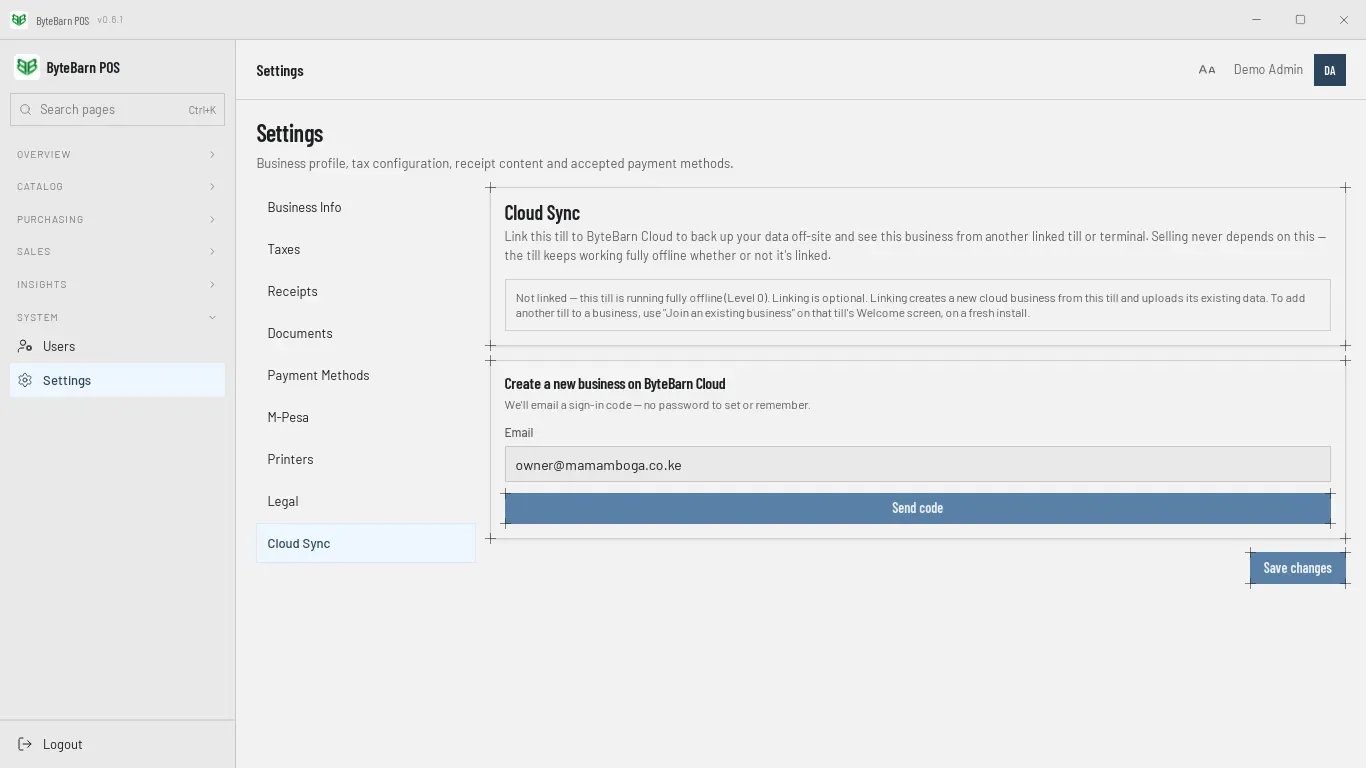The width and height of the screenshot is (1366, 768).
Task: Click the 'Not linked' status notice
Action: coord(917,305)
